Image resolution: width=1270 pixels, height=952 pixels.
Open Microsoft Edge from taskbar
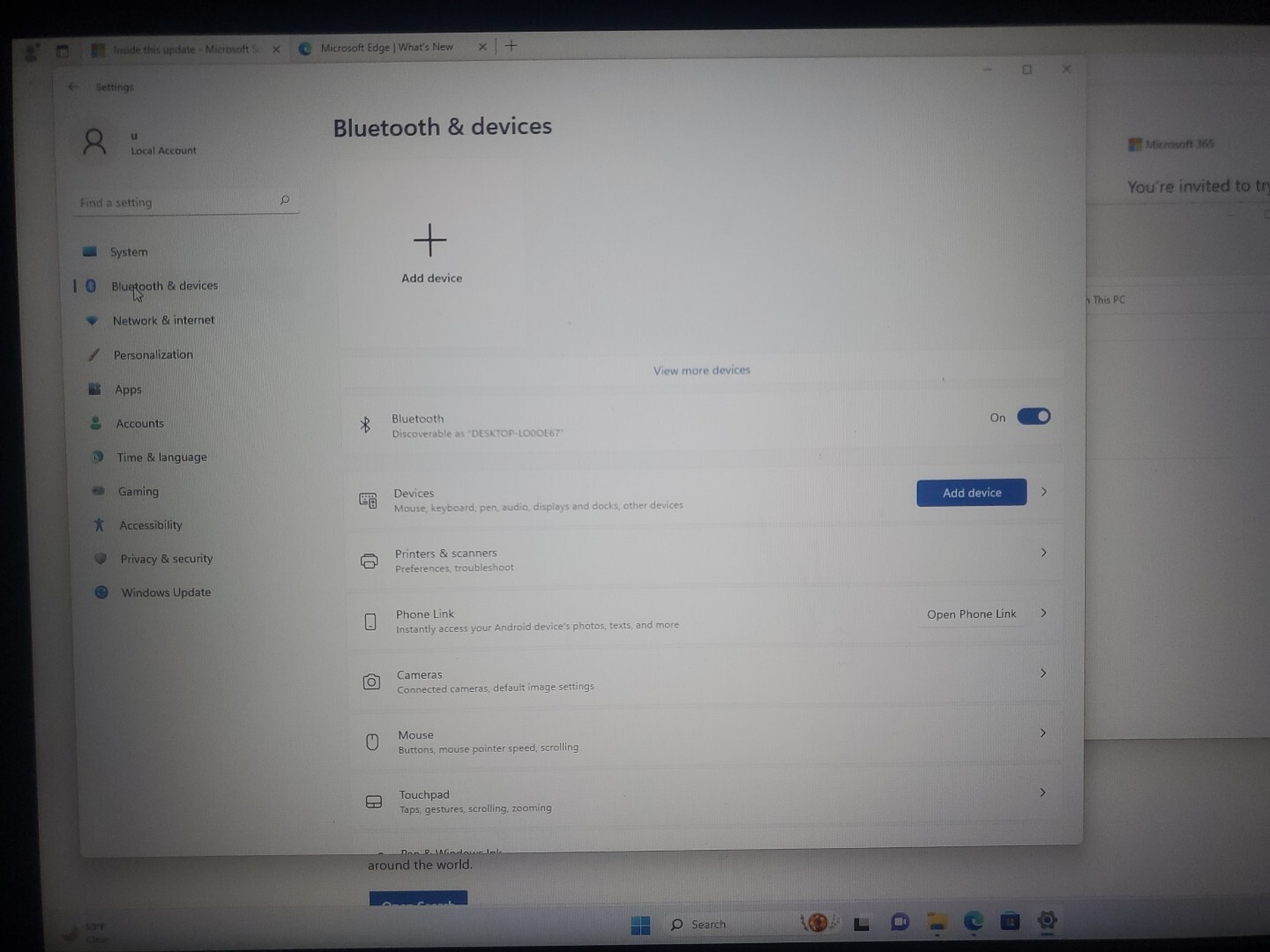pyautogui.click(x=974, y=921)
